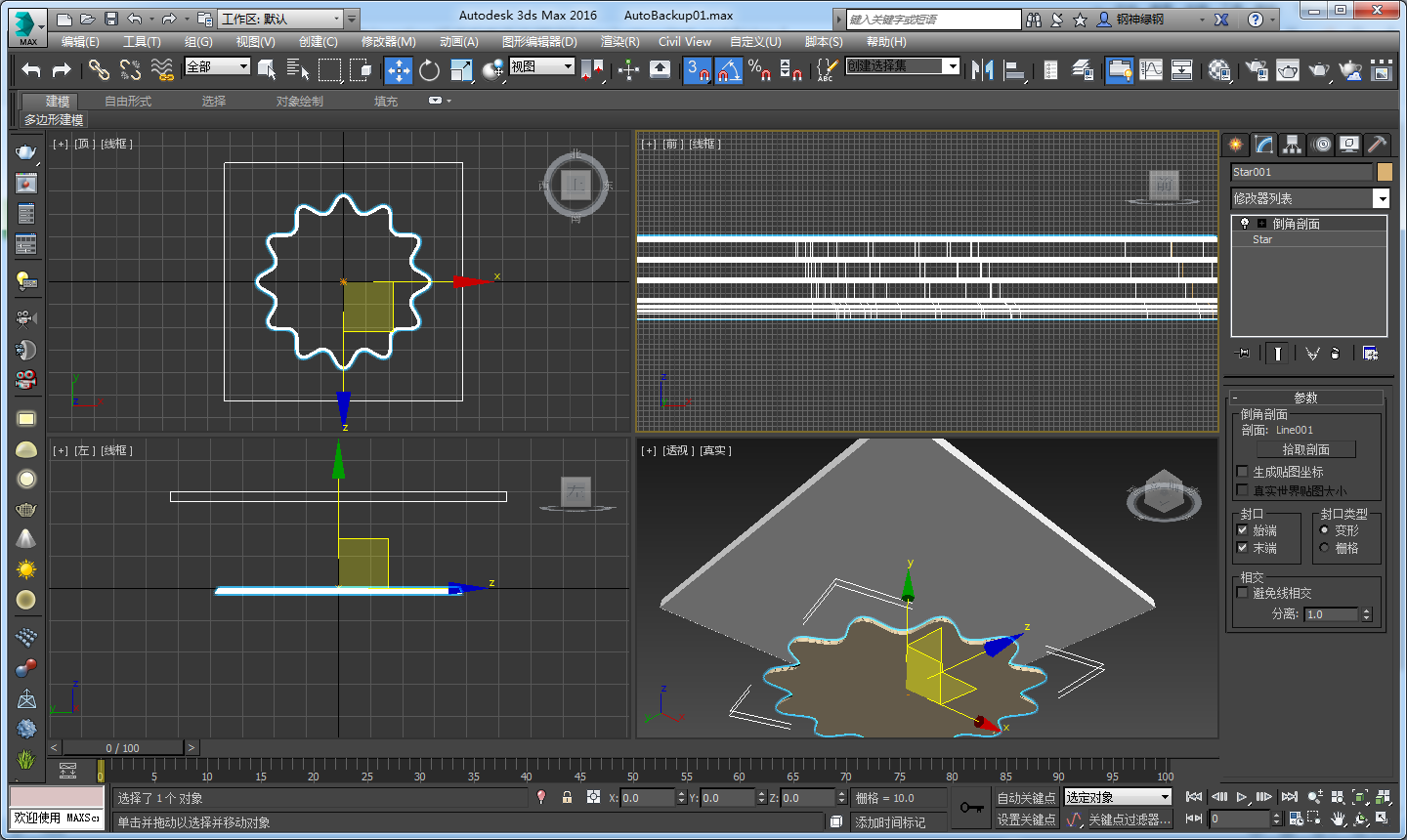Click the Play Animation button
Screen dimensions: 1407x840
click(1242, 797)
